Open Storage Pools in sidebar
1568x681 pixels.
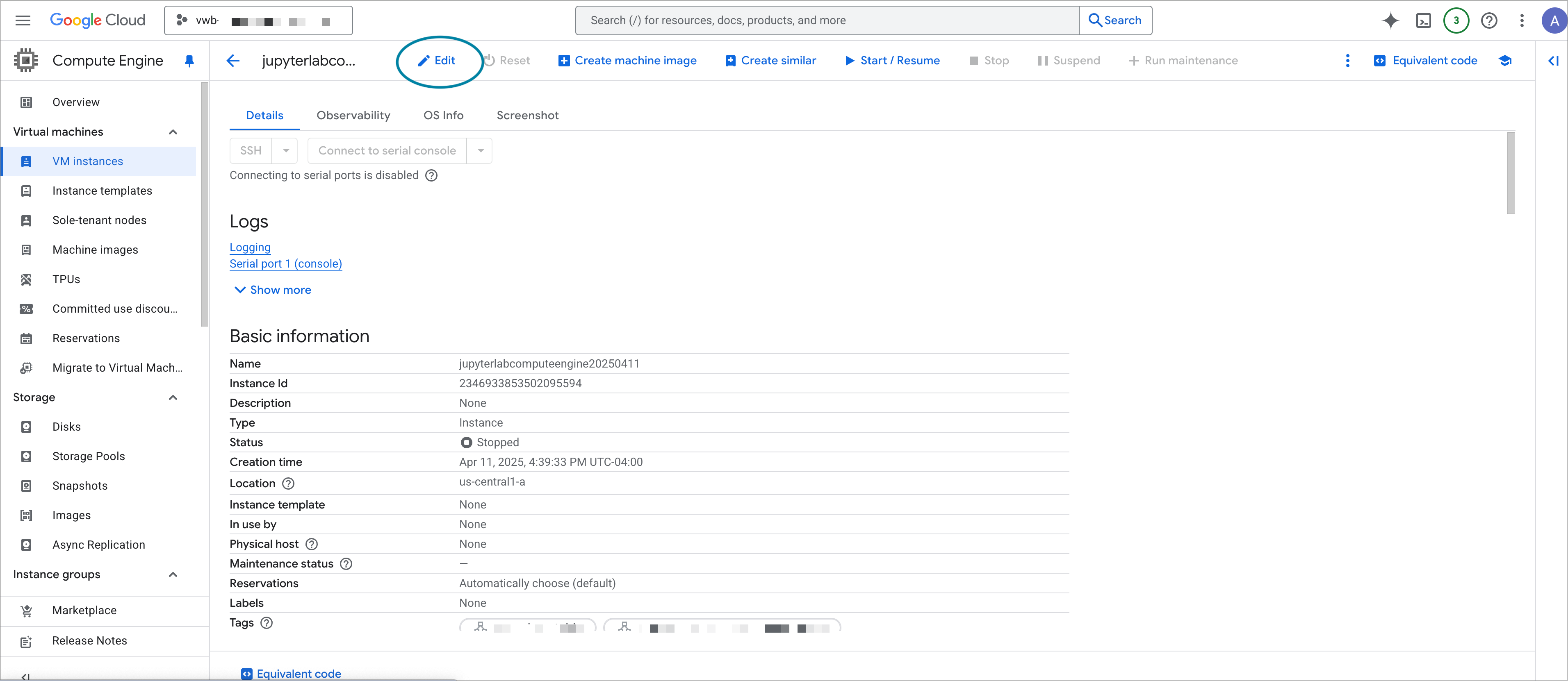point(98,456)
